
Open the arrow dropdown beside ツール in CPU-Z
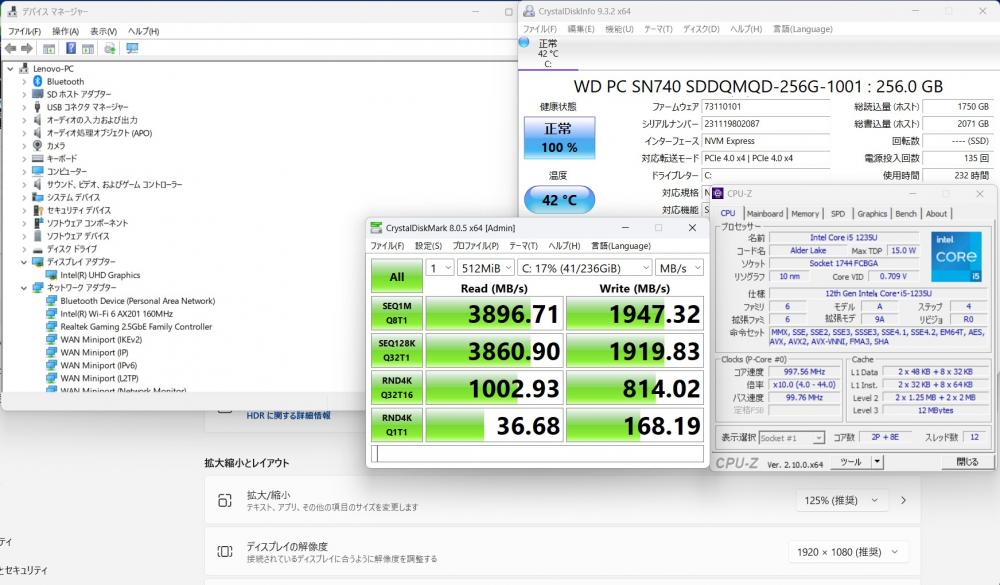tap(878, 461)
